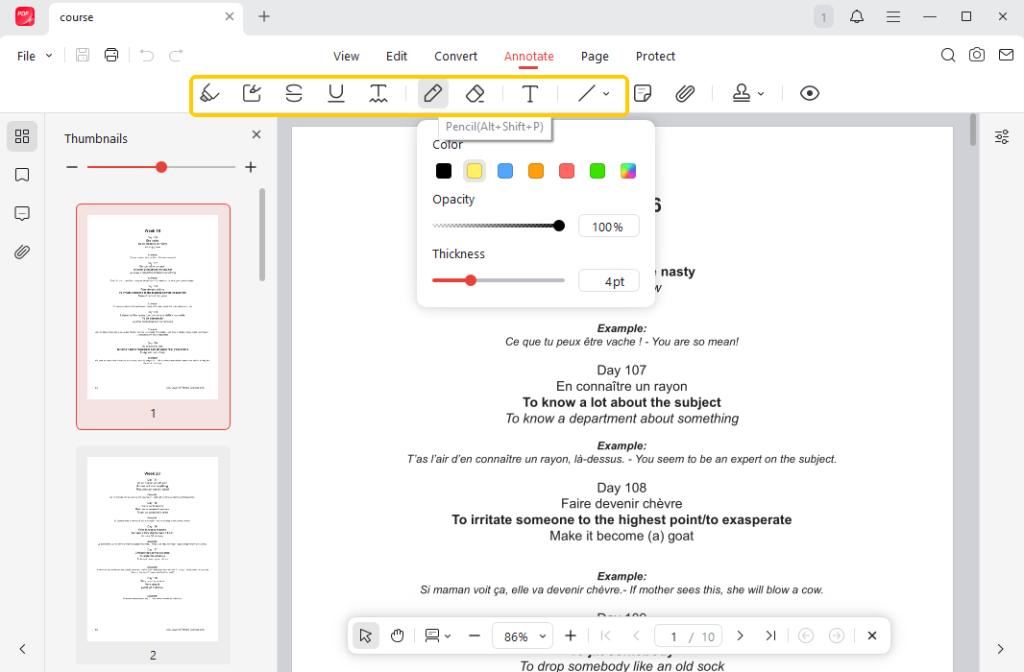This screenshot has height=672, width=1024.
Task: Click the Email envelope icon
Action: point(1006,55)
